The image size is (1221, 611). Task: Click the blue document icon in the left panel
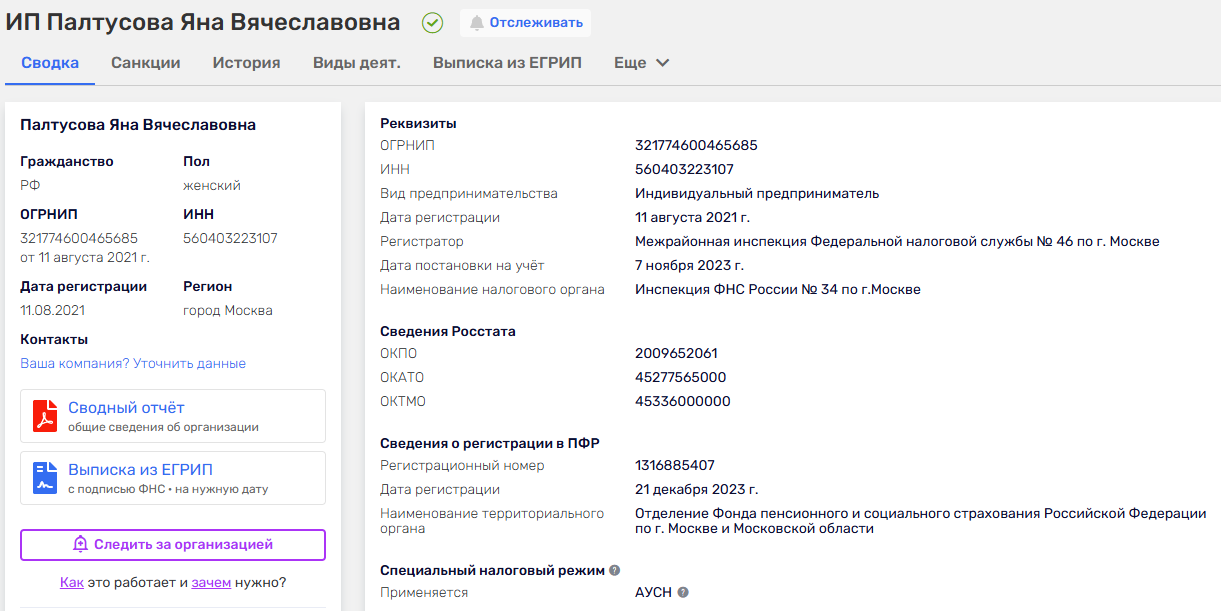45,478
